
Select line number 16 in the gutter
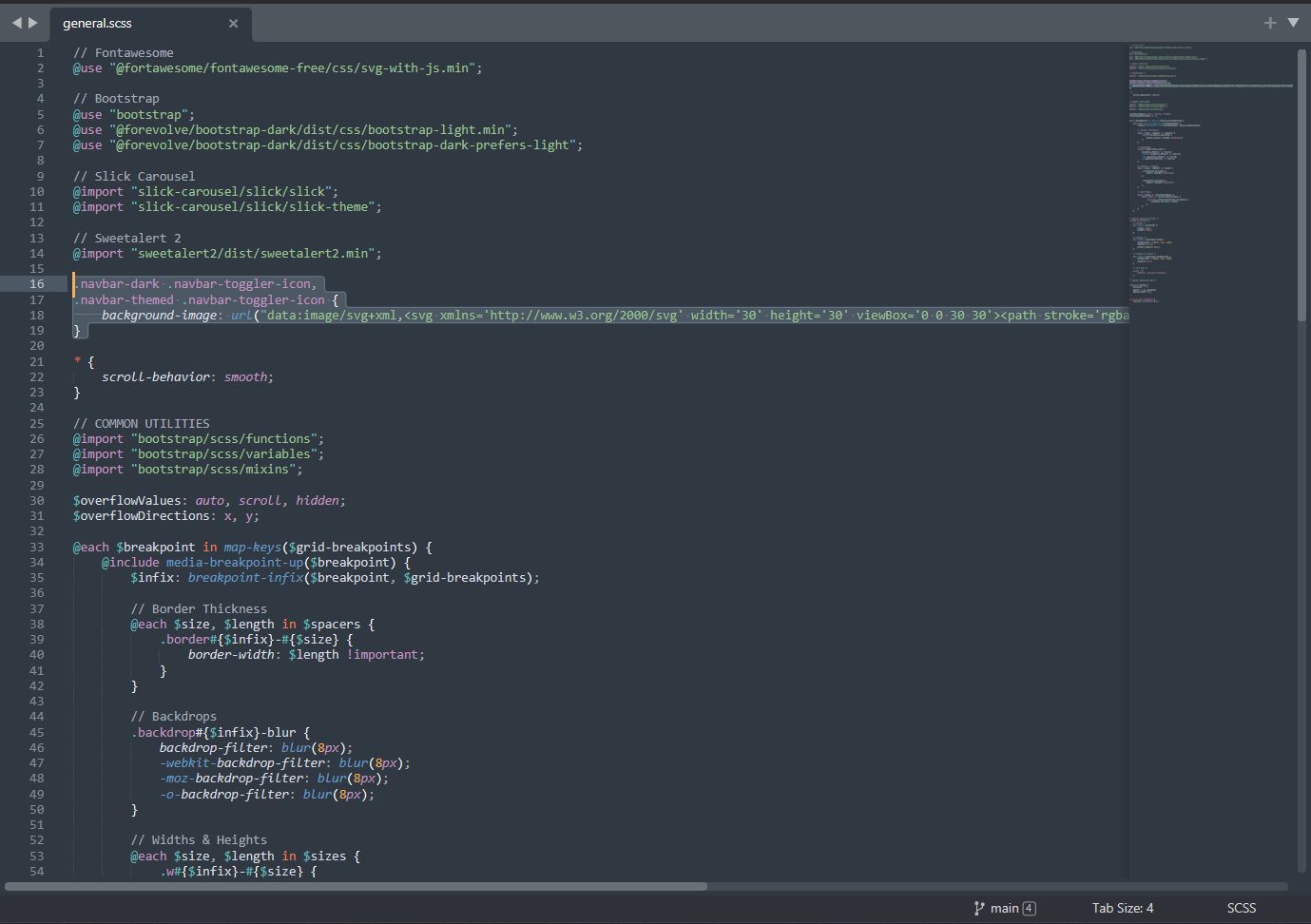point(36,283)
